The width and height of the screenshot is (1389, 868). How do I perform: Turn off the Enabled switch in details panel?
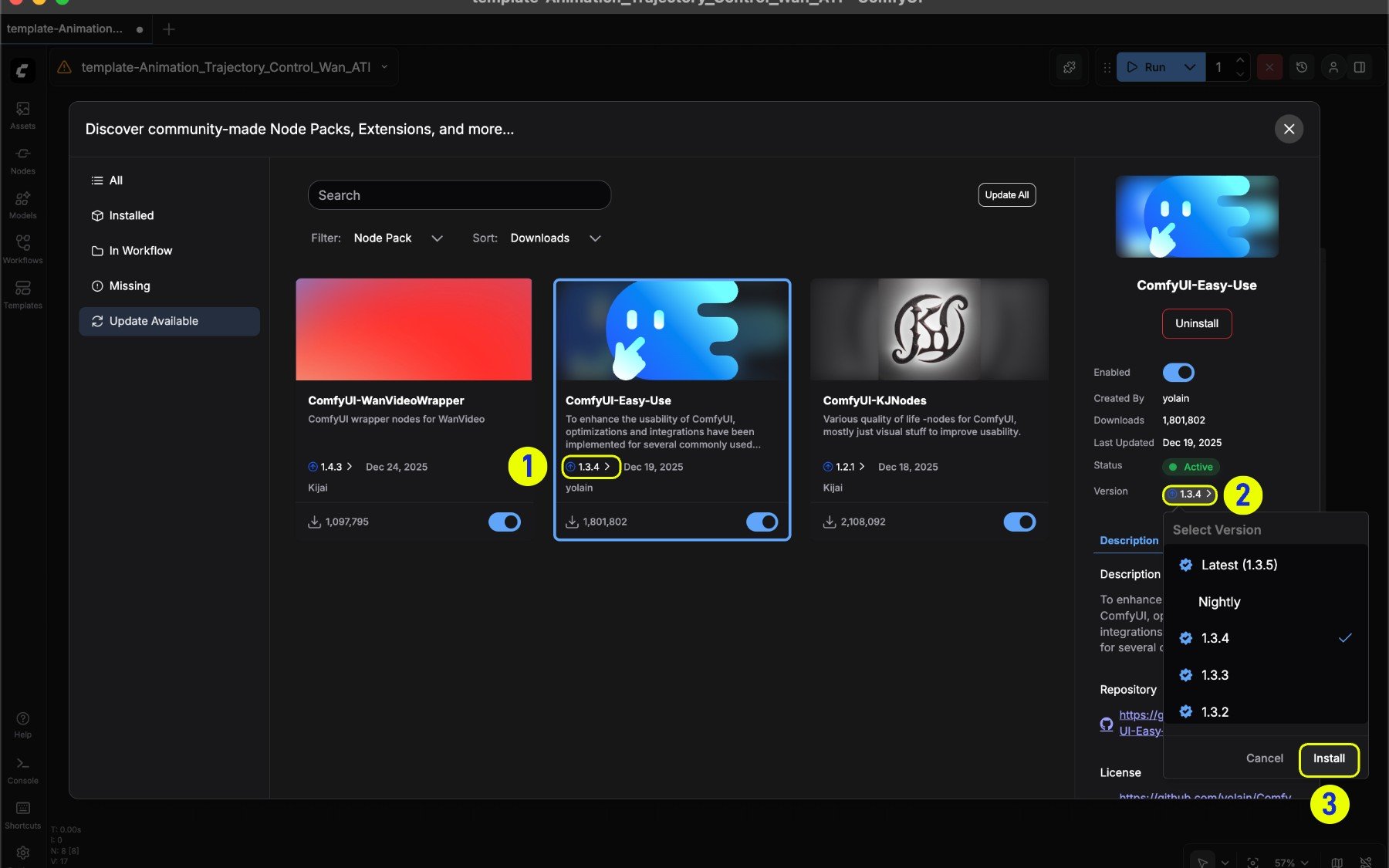coord(1178,373)
